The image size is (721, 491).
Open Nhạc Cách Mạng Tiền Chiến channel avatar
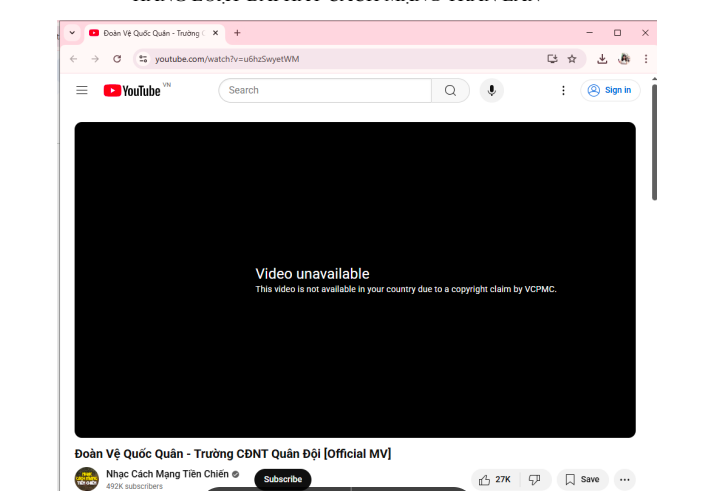[87, 479]
